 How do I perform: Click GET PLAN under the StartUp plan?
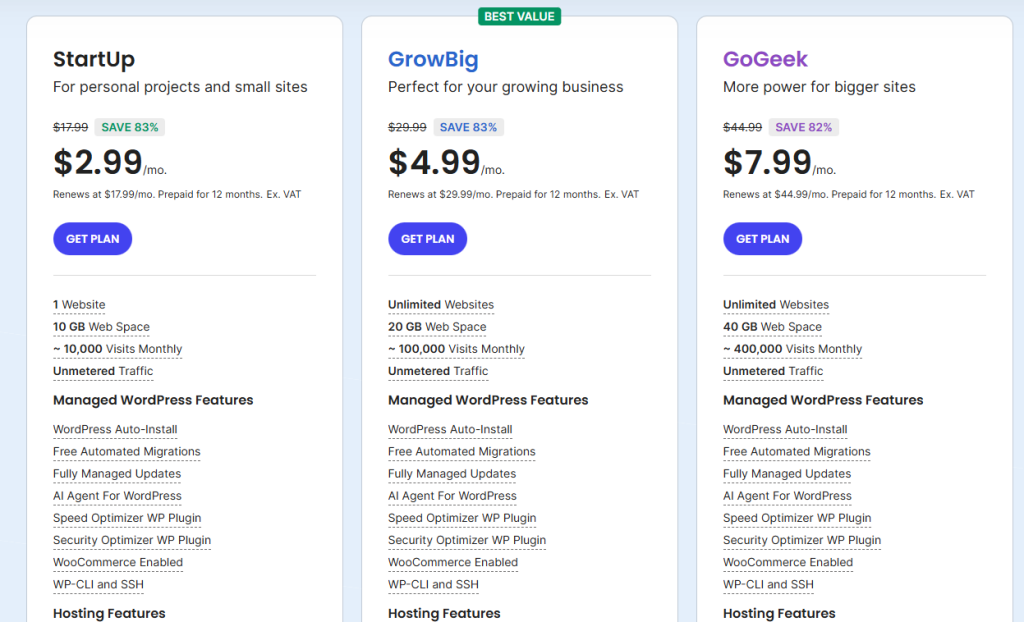(x=92, y=239)
